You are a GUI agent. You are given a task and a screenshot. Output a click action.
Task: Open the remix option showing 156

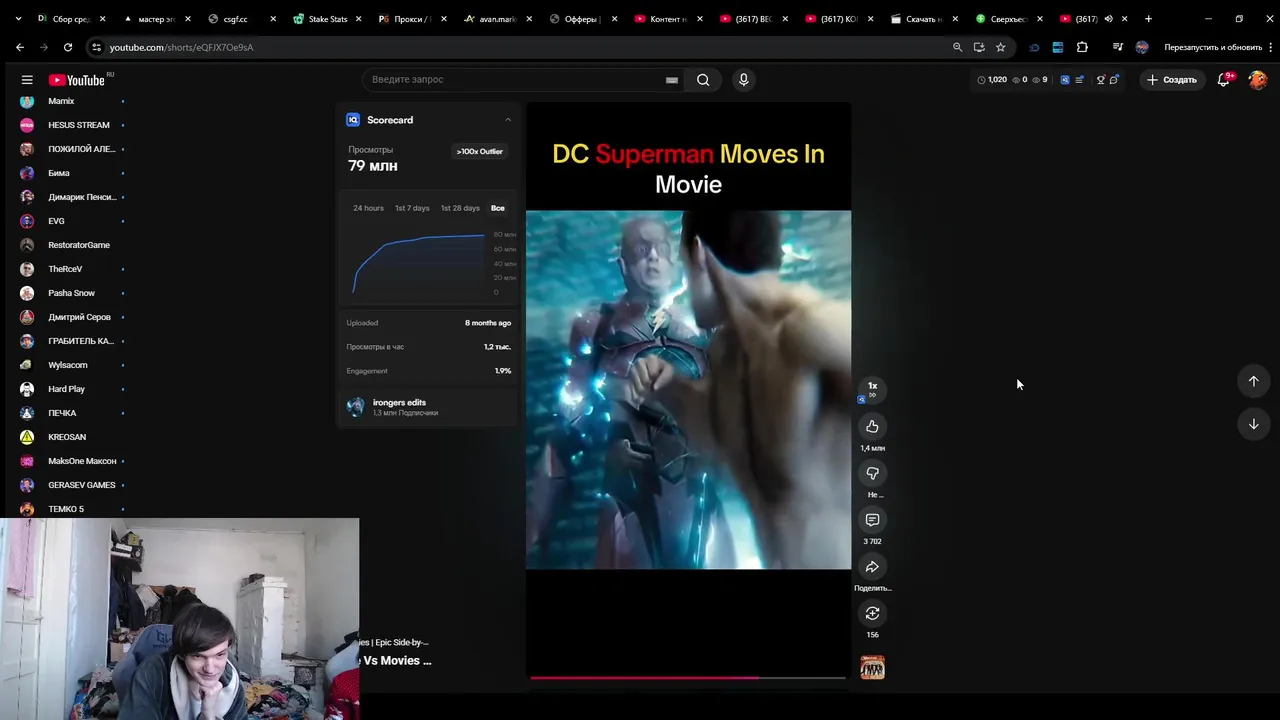pyautogui.click(x=872, y=613)
